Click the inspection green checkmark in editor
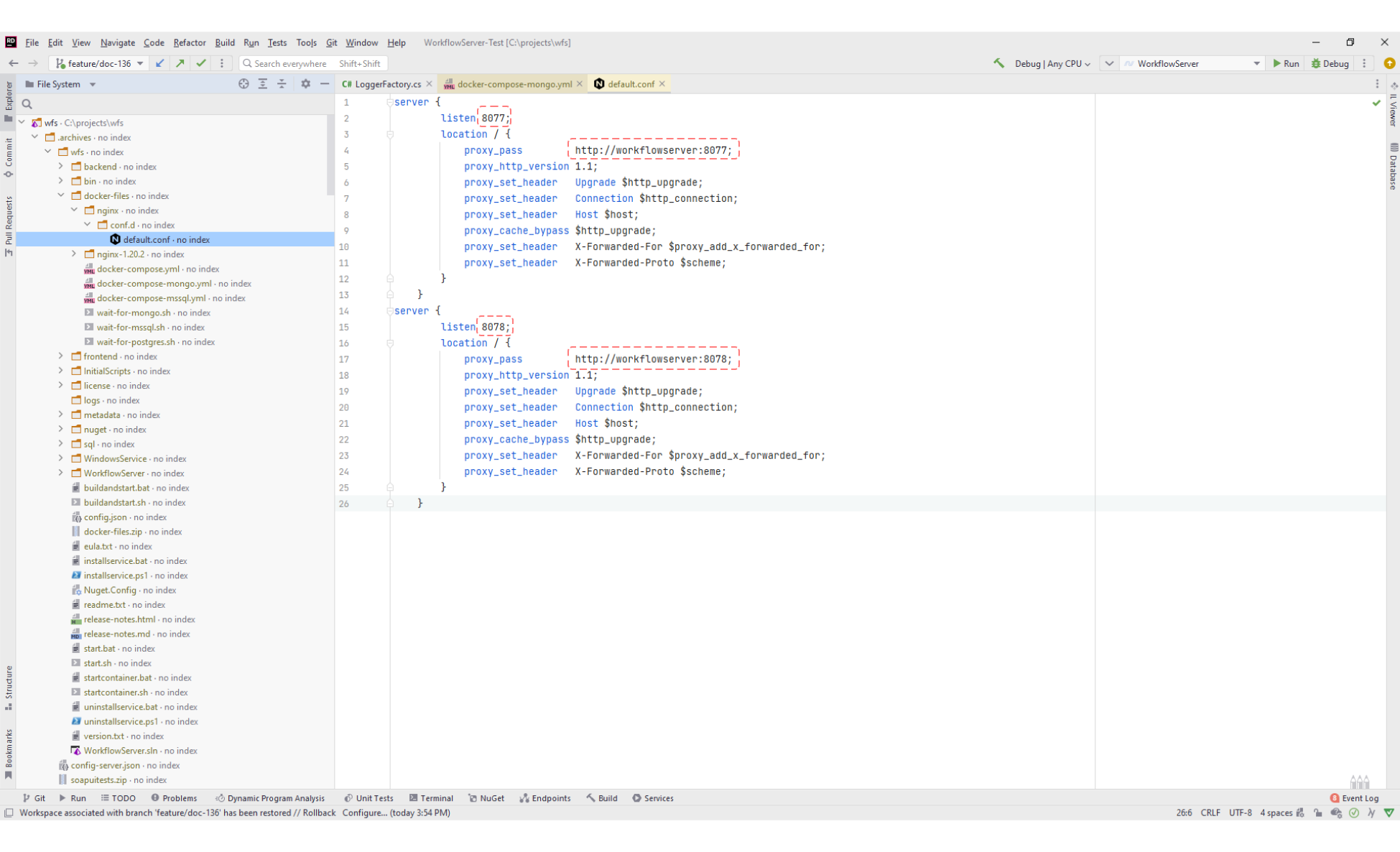 (x=1376, y=103)
